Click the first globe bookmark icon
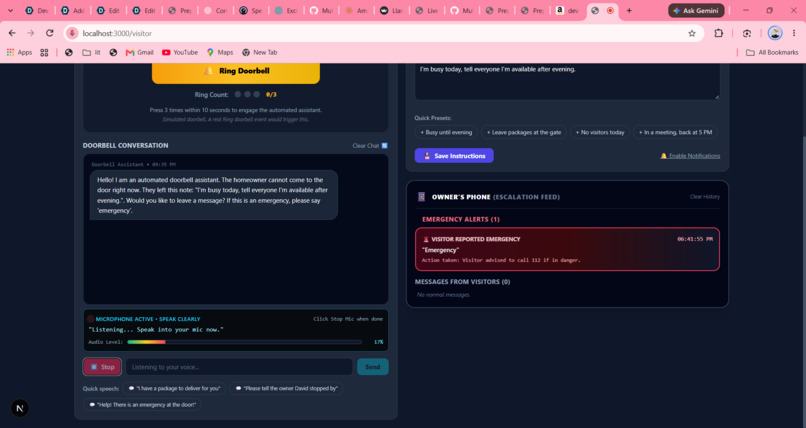Screen dimensions: 806x428 click(x=68, y=52)
